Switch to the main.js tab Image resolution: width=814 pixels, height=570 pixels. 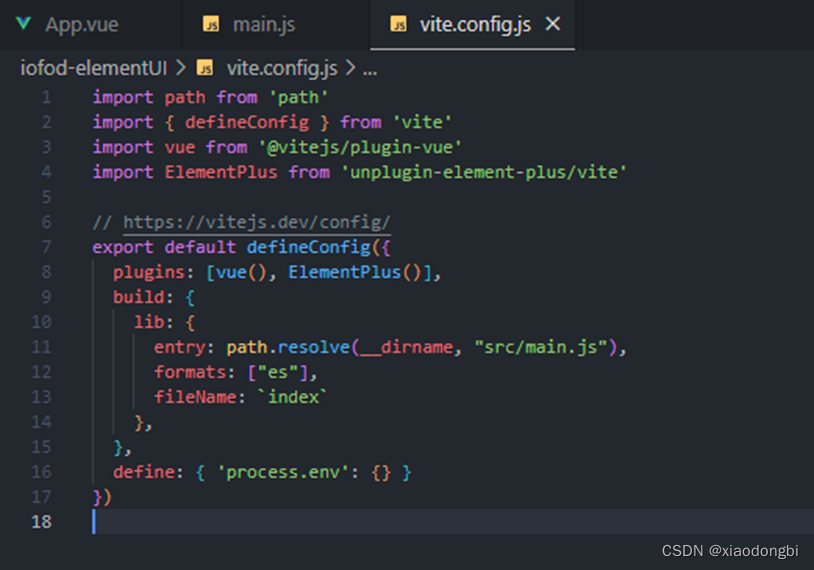click(x=276, y=24)
